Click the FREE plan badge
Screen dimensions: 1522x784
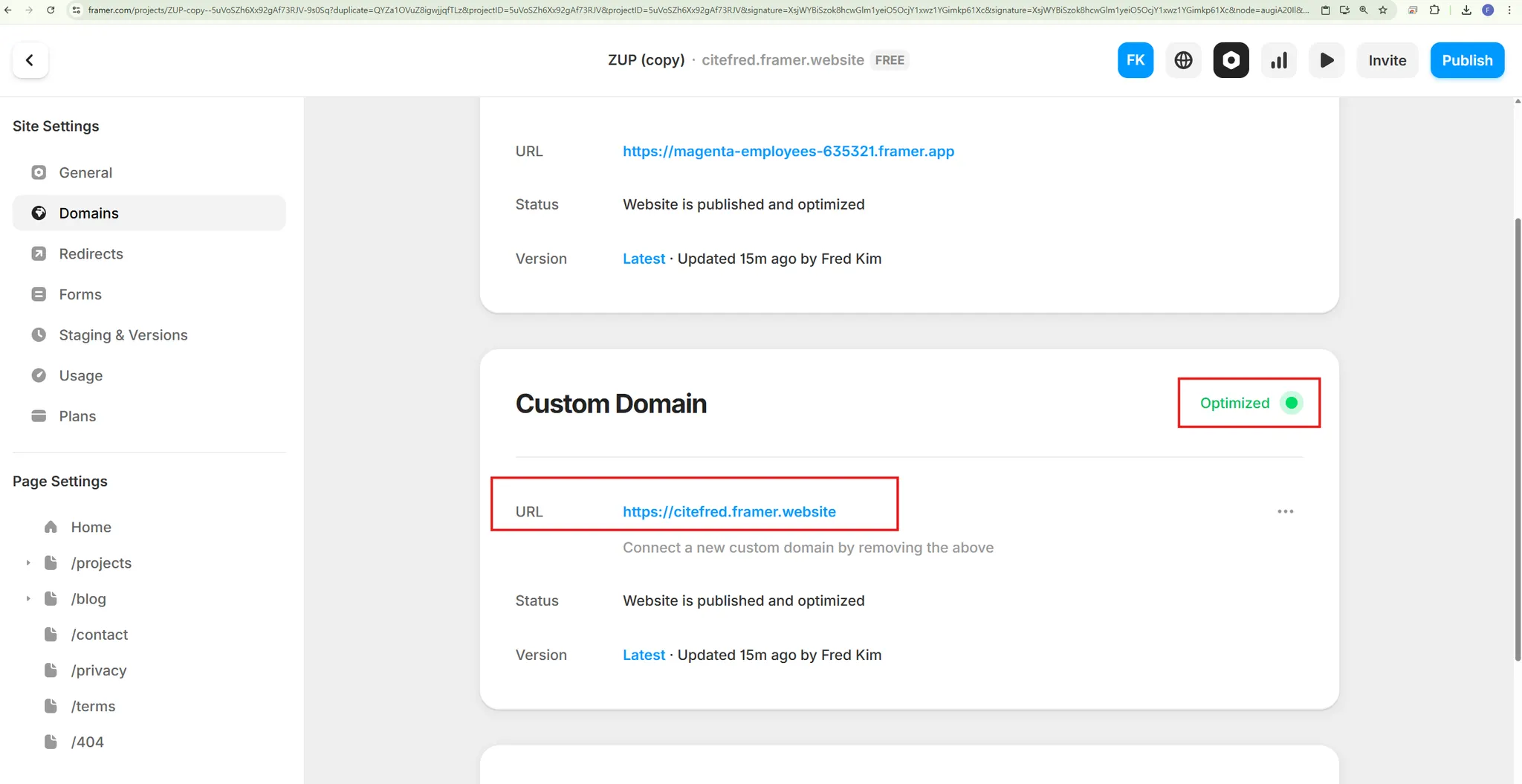(x=890, y=60)
